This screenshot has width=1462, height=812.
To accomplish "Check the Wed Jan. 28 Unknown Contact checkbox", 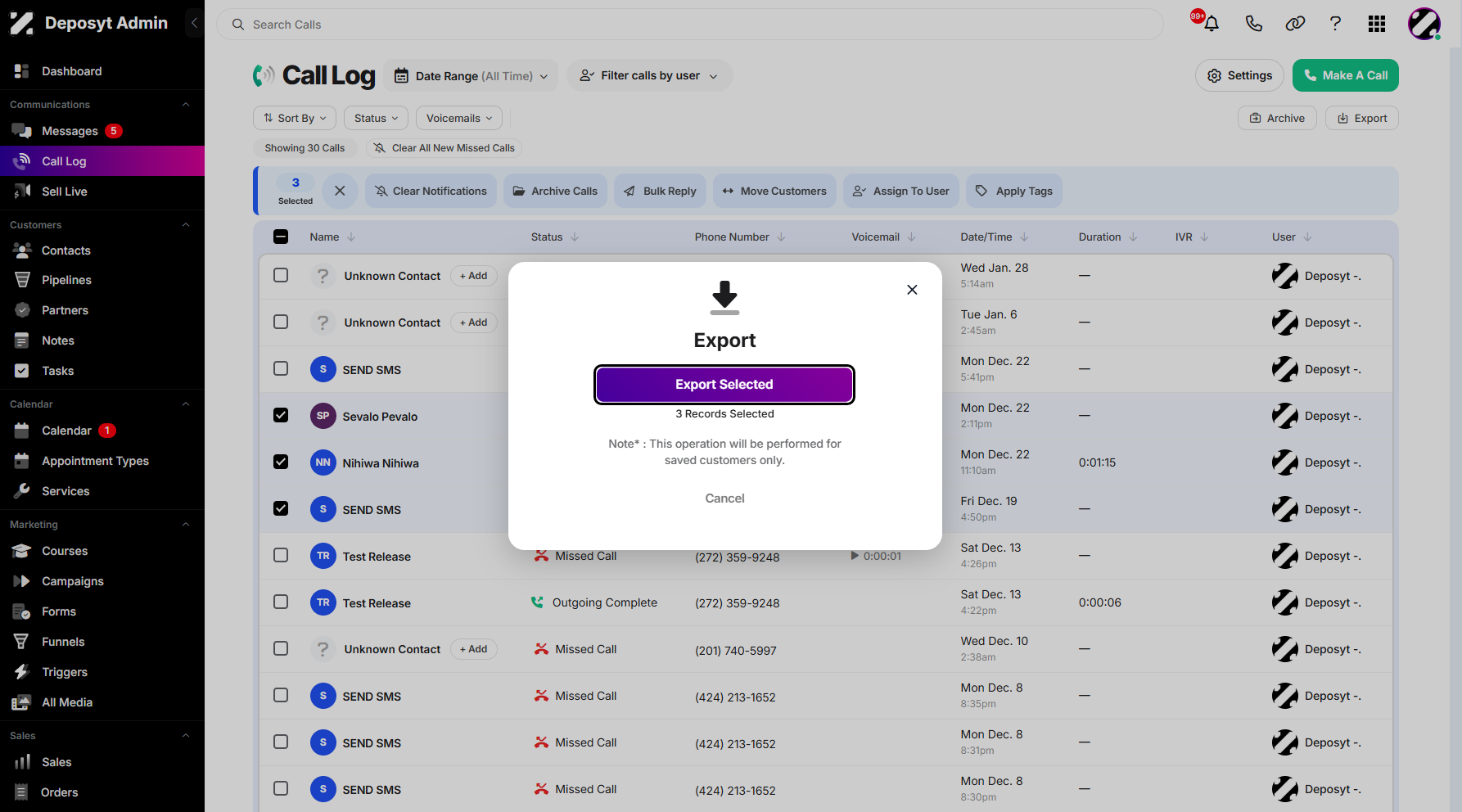I will [x=281, y=275].
